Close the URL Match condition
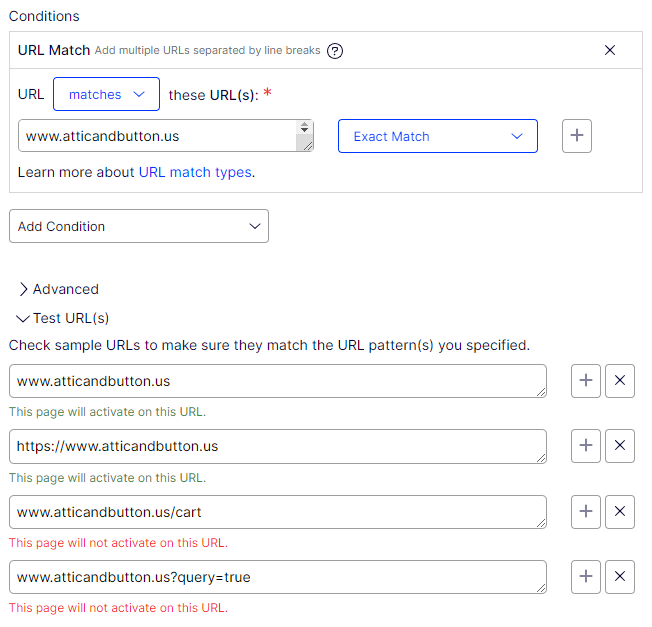The image size is (652, 627). click(610, 50)
